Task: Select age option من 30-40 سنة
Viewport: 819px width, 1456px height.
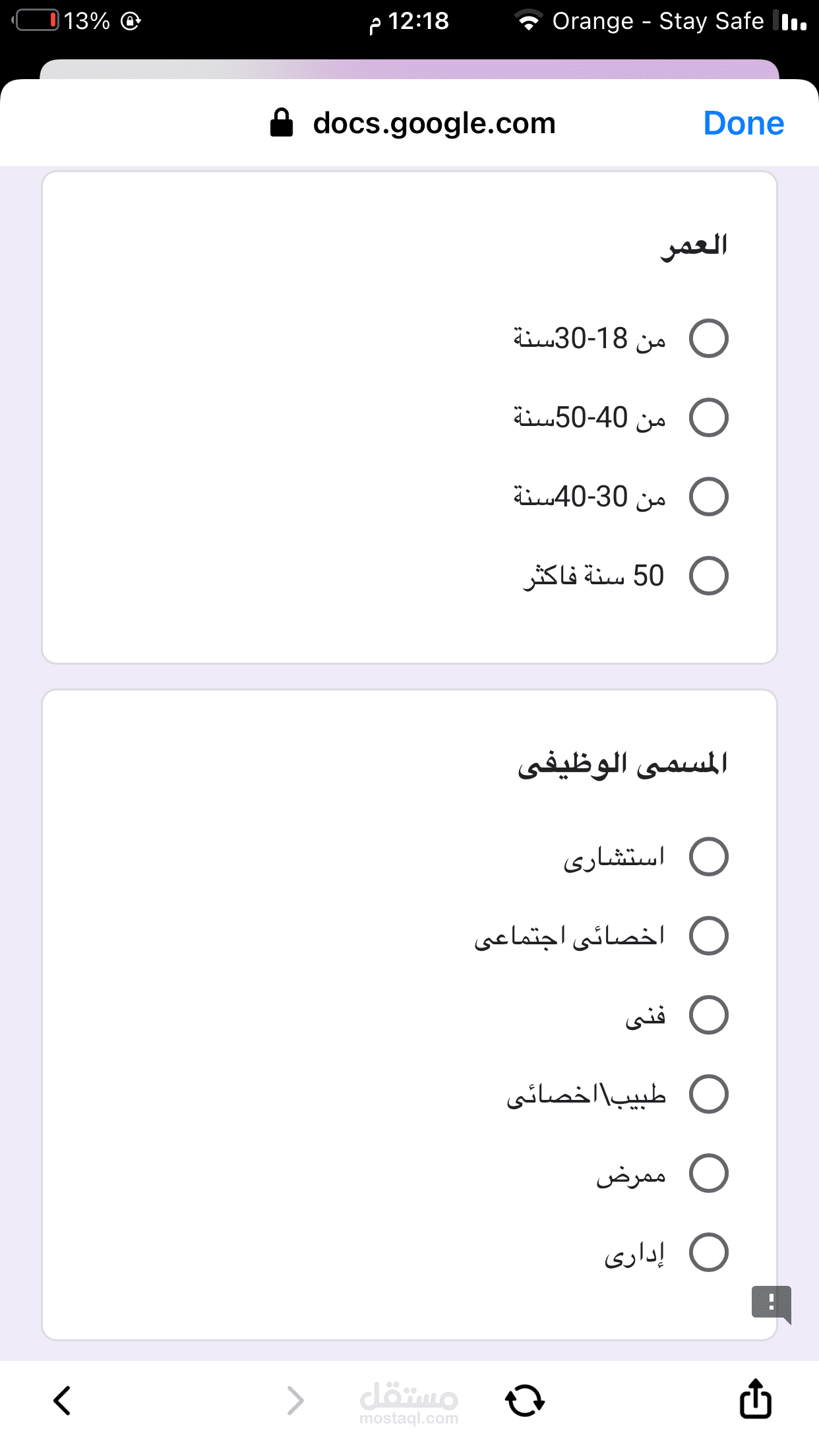Action: 708,497
